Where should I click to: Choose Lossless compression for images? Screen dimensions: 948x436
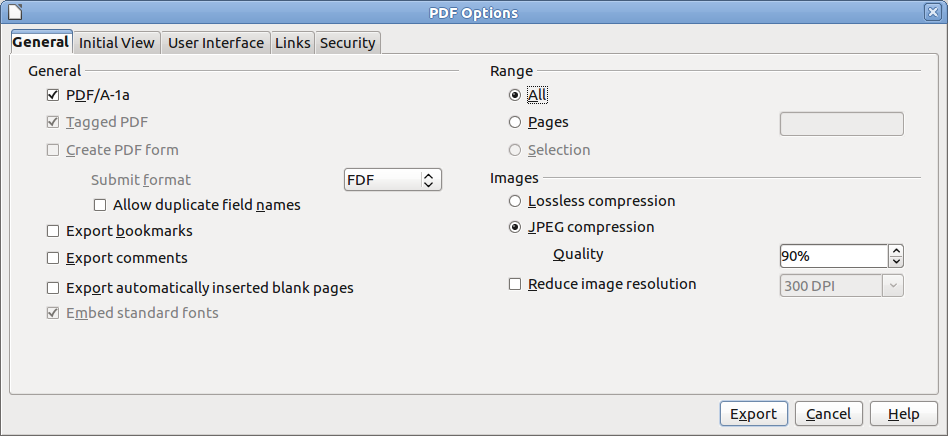tap(515, 201)
